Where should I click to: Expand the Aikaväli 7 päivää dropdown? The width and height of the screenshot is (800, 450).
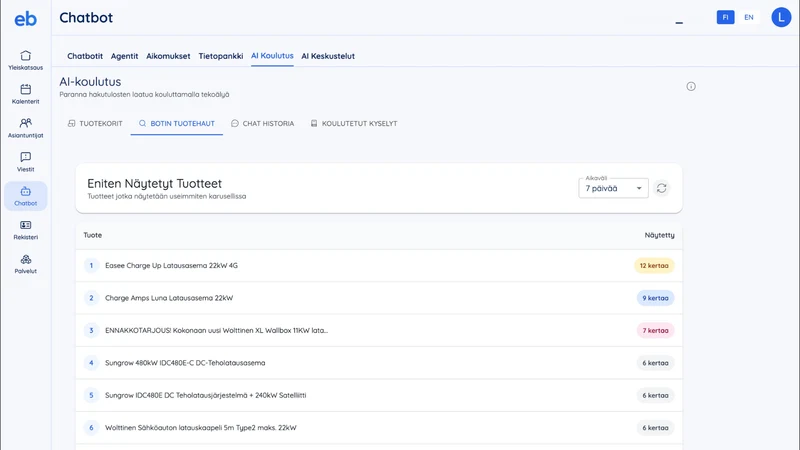pos(613,188)
